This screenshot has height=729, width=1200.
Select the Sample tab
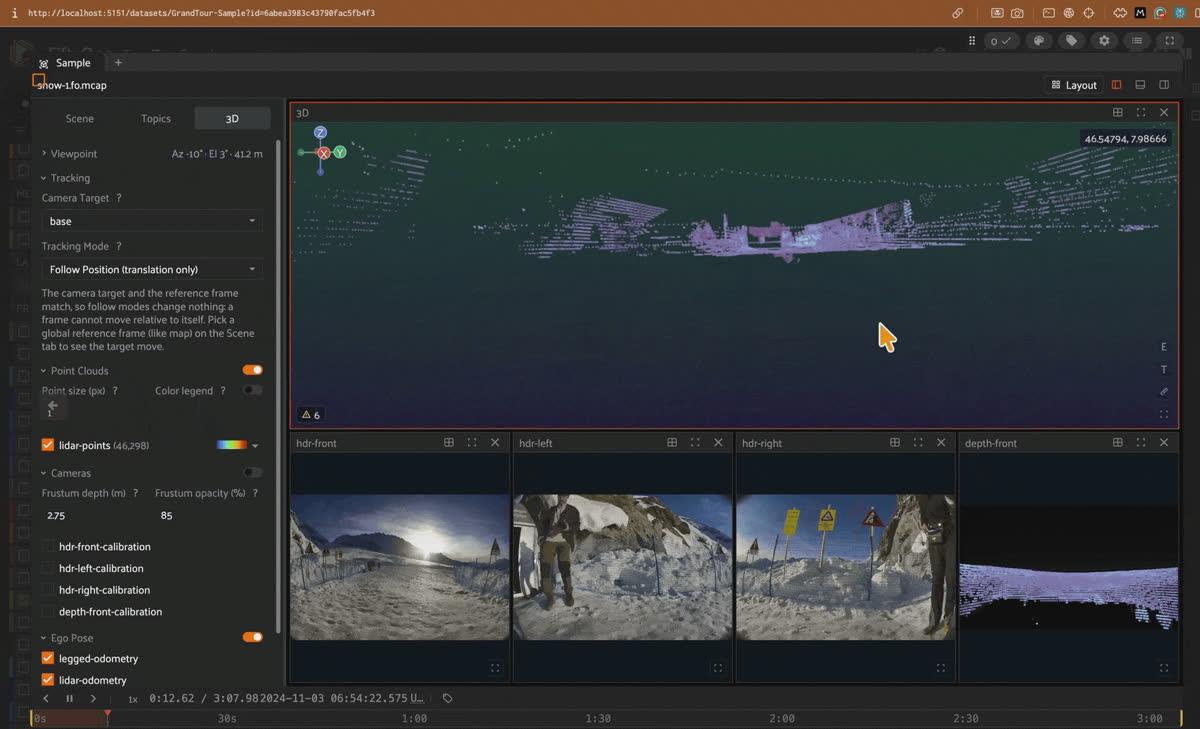pos(65,63)
